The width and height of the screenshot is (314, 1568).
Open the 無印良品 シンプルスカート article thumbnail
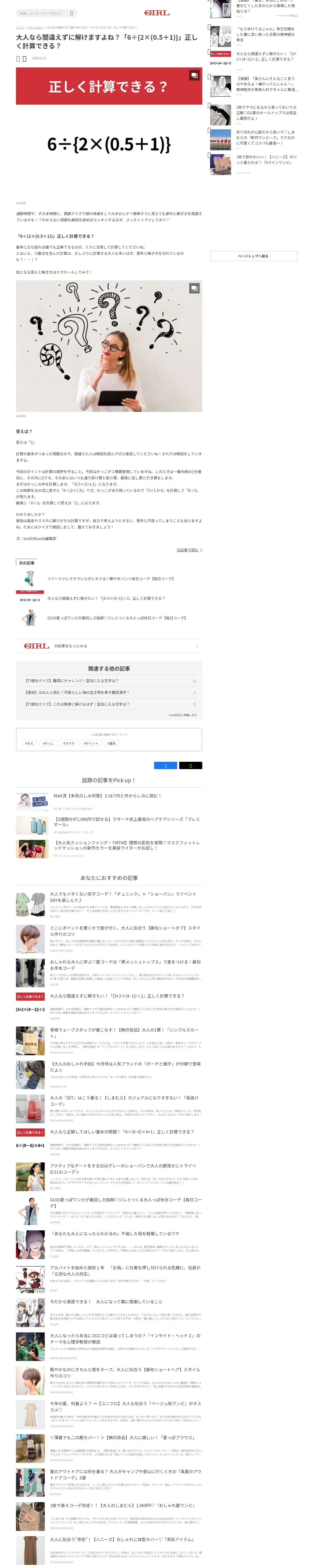pos(31,1041)
